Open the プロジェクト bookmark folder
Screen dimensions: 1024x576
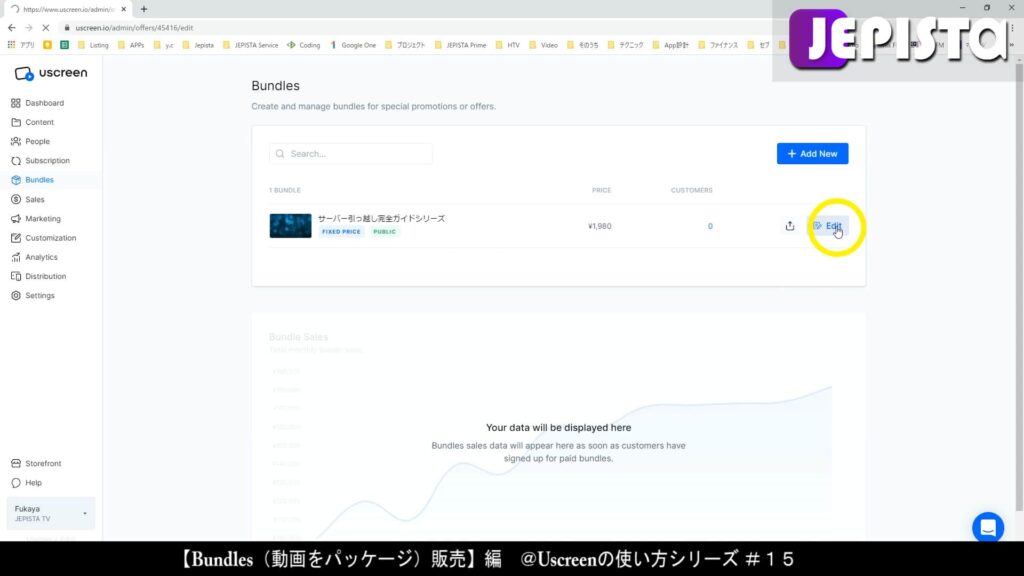click(405, 45)
